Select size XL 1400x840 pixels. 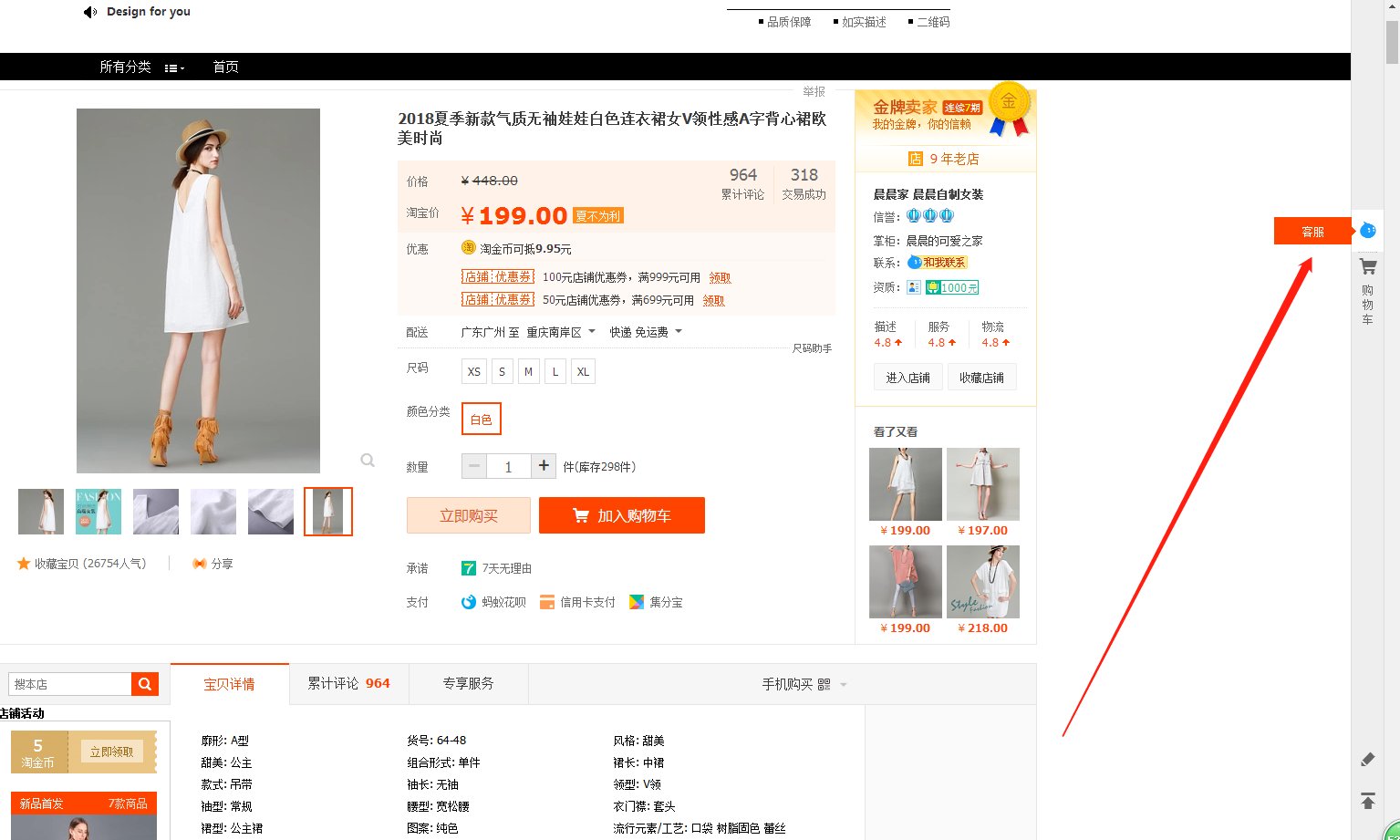[x=583, y=371]
